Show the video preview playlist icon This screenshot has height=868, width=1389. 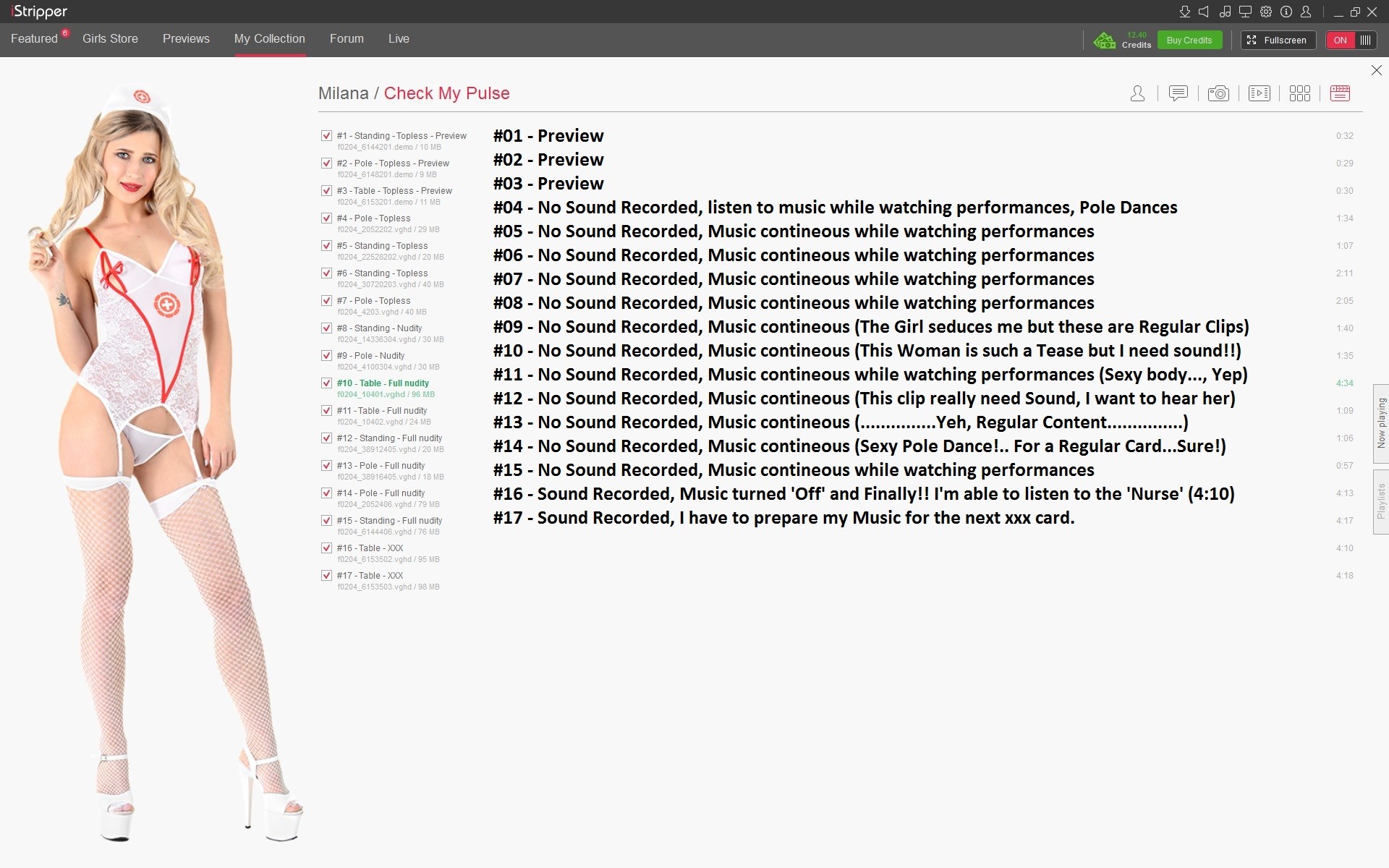pos(1259,93)
